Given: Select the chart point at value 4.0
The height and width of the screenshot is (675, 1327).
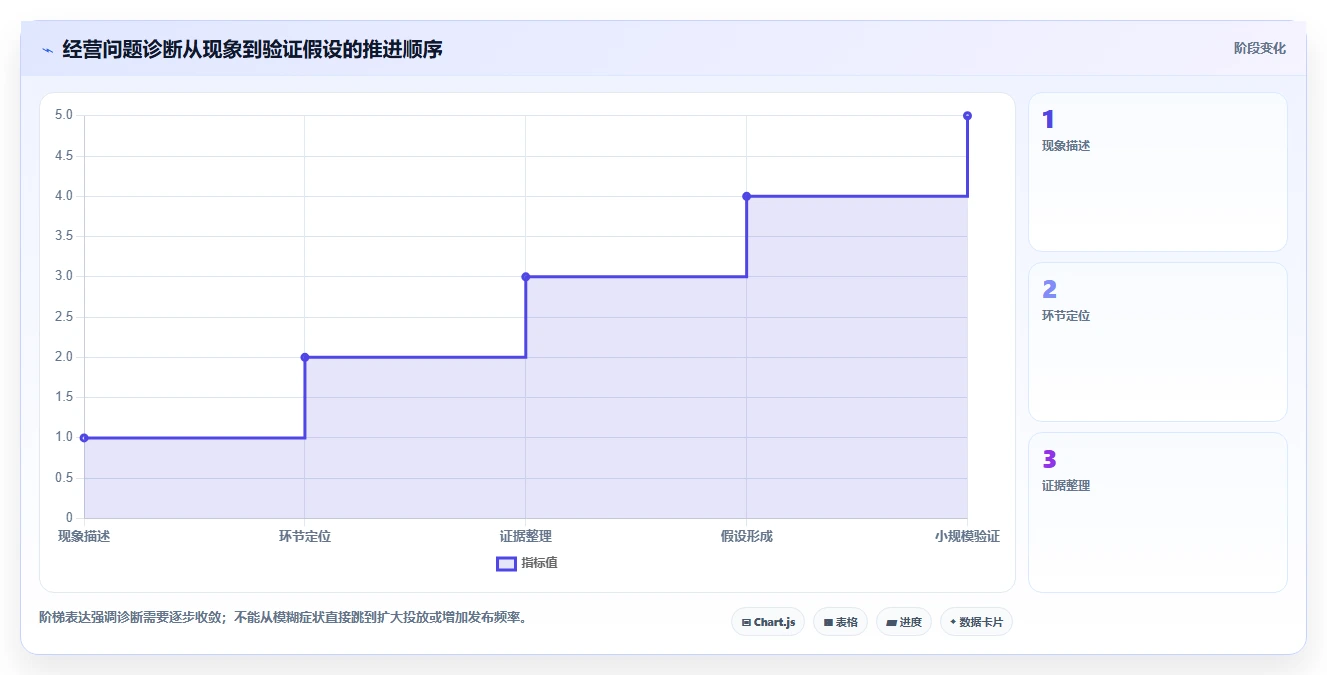Looking at the screenshot, I should 746,196.
